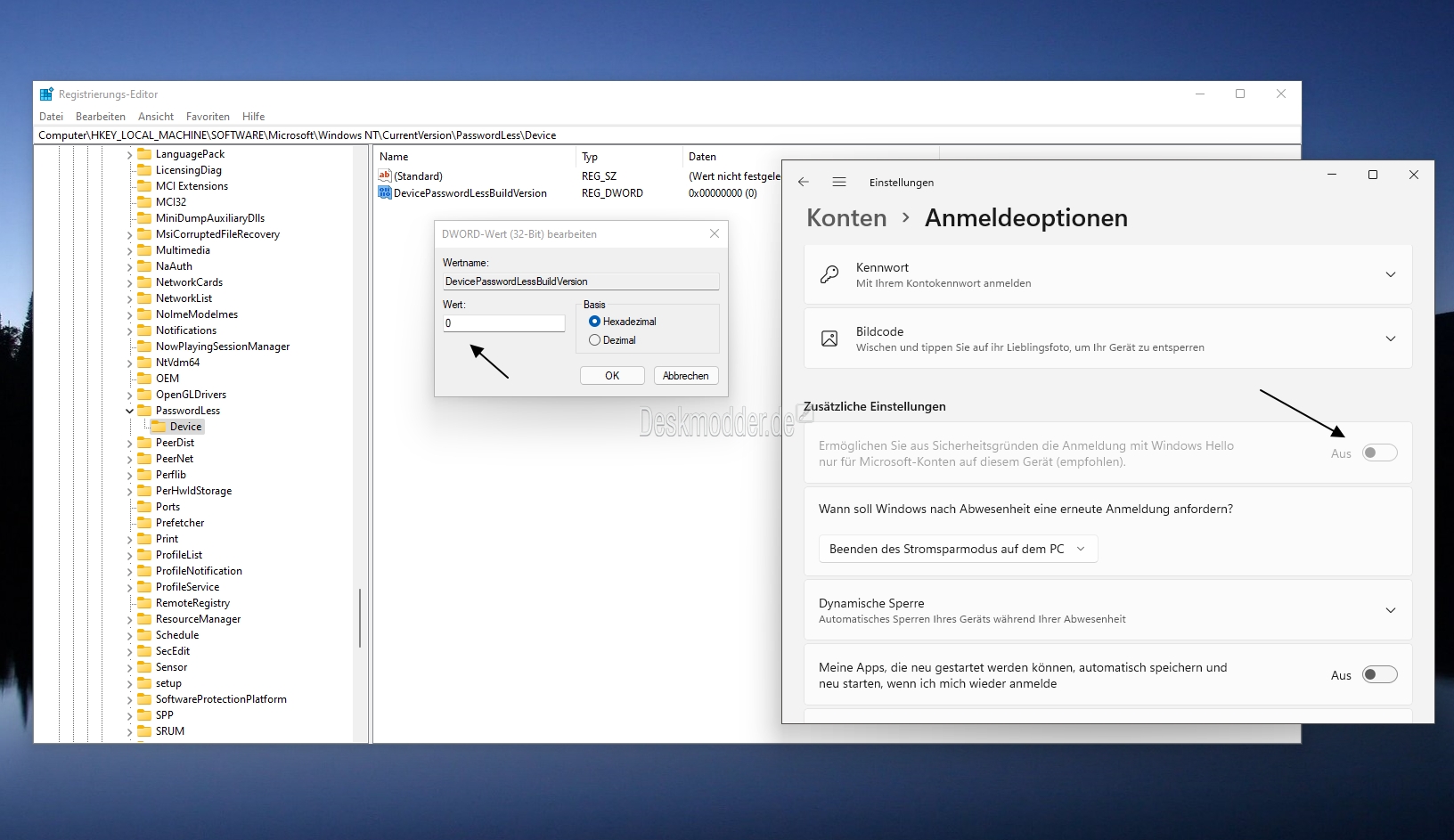Click the MCI Extensions folder icon
1454x840 pixels.
144,186
